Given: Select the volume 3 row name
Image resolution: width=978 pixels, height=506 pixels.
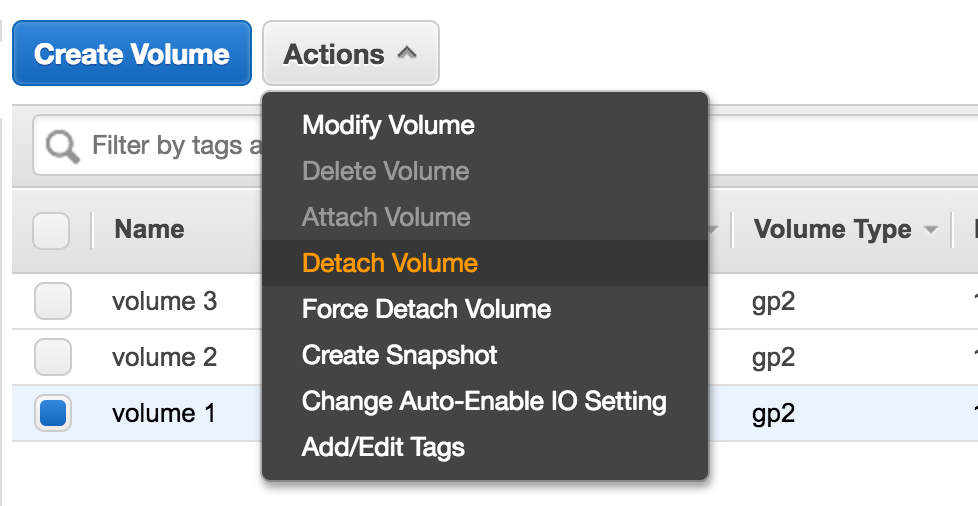Looking at the screenshot, I should 165,301.
